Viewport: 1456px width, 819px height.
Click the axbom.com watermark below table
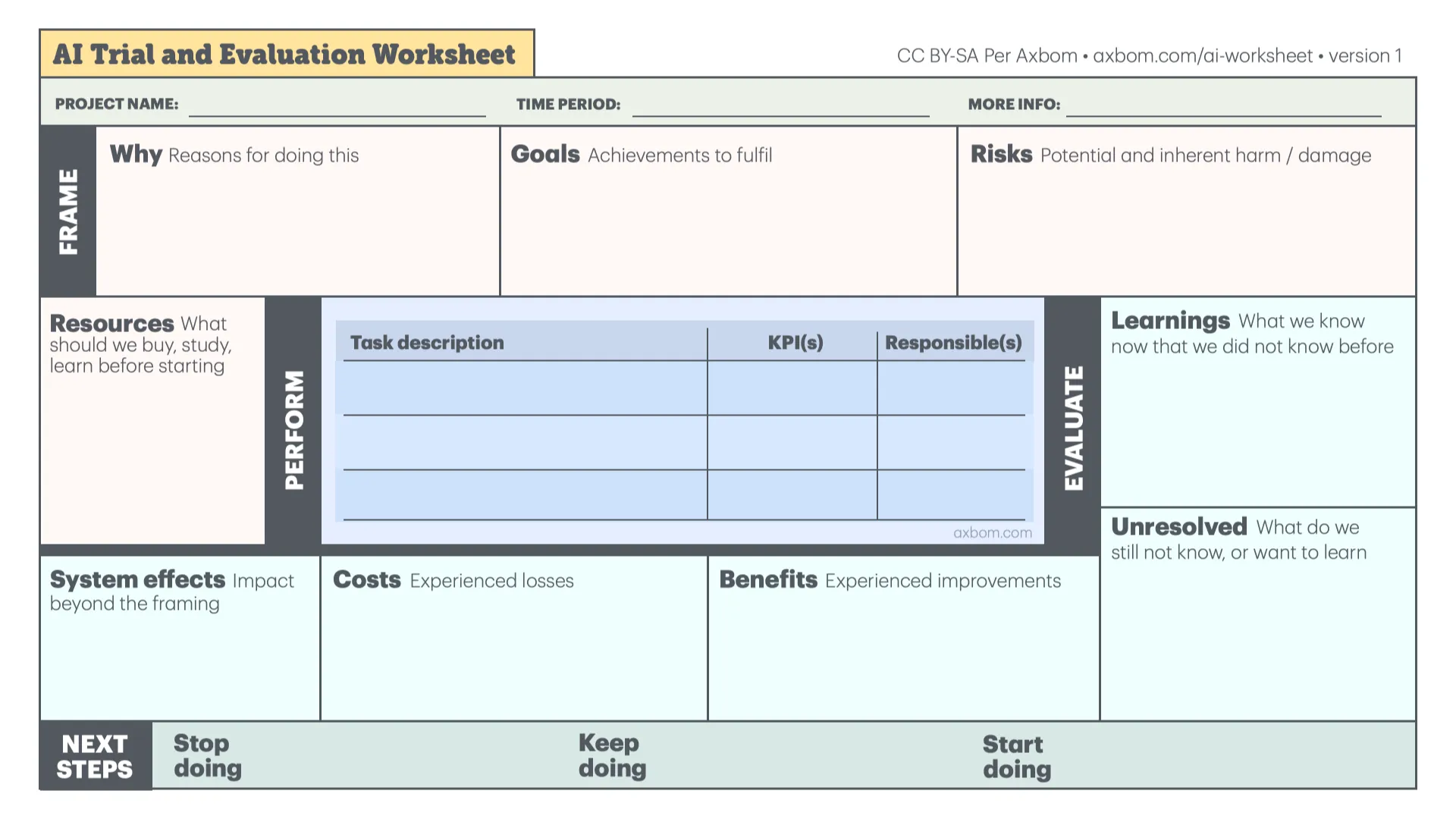pos(993,533)
